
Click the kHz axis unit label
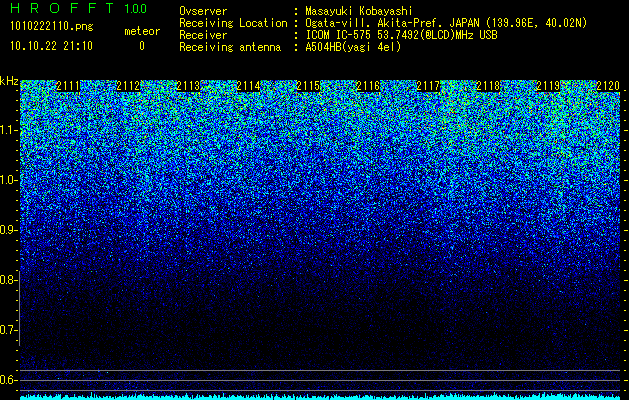[9, 81]
